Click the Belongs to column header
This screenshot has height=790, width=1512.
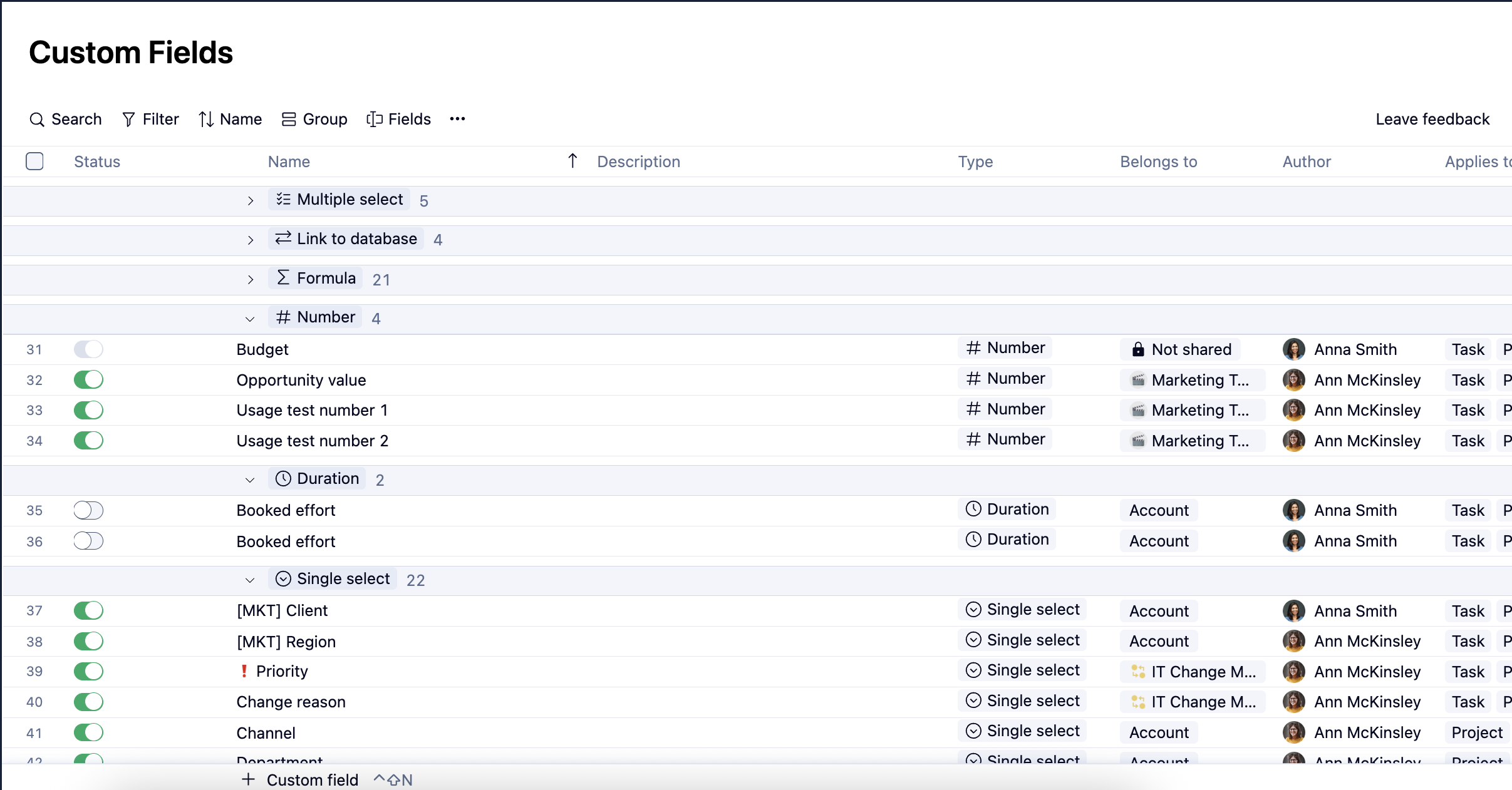(x=1159, y=162)
